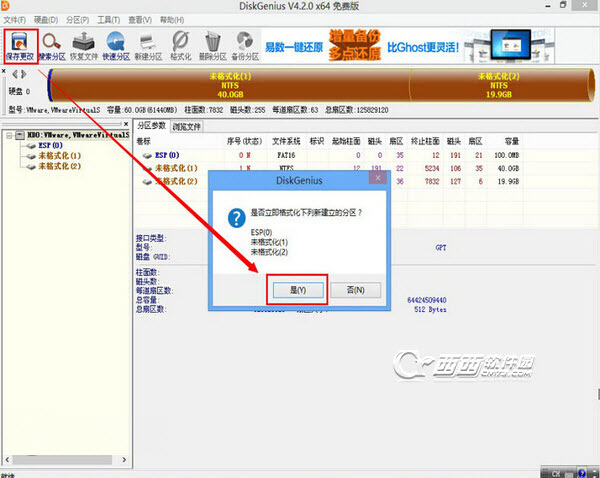Screen dimensions: 600x478
Task: Click the 512 Bytes sector size value
Action: click(x=430, y=309)
